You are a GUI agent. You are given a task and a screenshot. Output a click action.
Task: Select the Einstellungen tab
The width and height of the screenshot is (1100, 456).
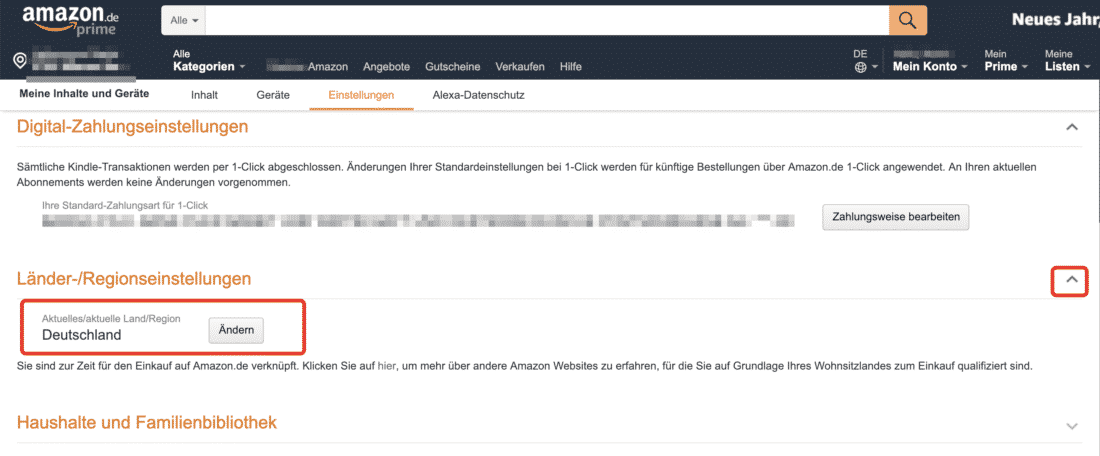click(361, 95)
